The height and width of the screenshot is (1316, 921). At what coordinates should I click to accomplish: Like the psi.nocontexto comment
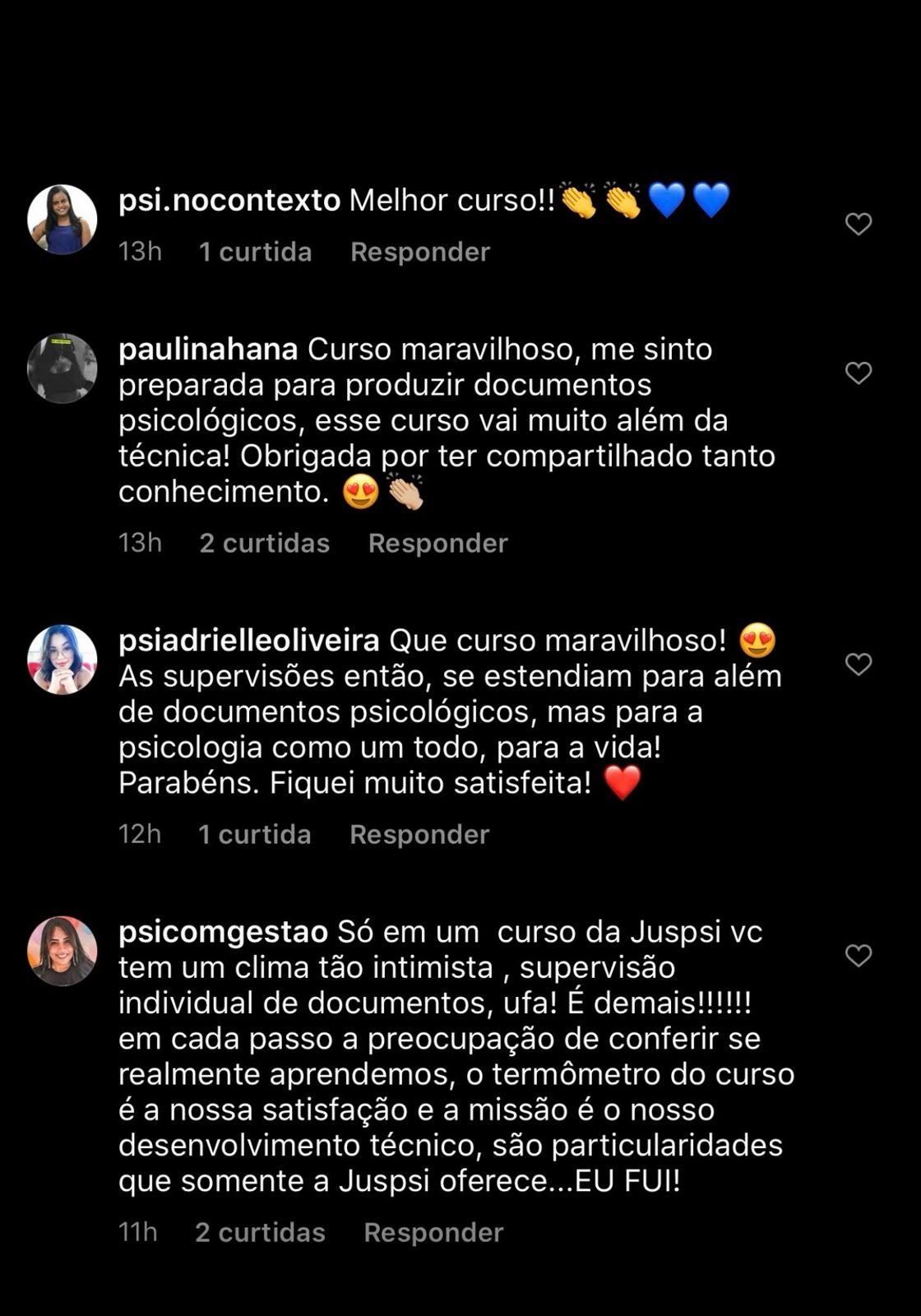859,224
